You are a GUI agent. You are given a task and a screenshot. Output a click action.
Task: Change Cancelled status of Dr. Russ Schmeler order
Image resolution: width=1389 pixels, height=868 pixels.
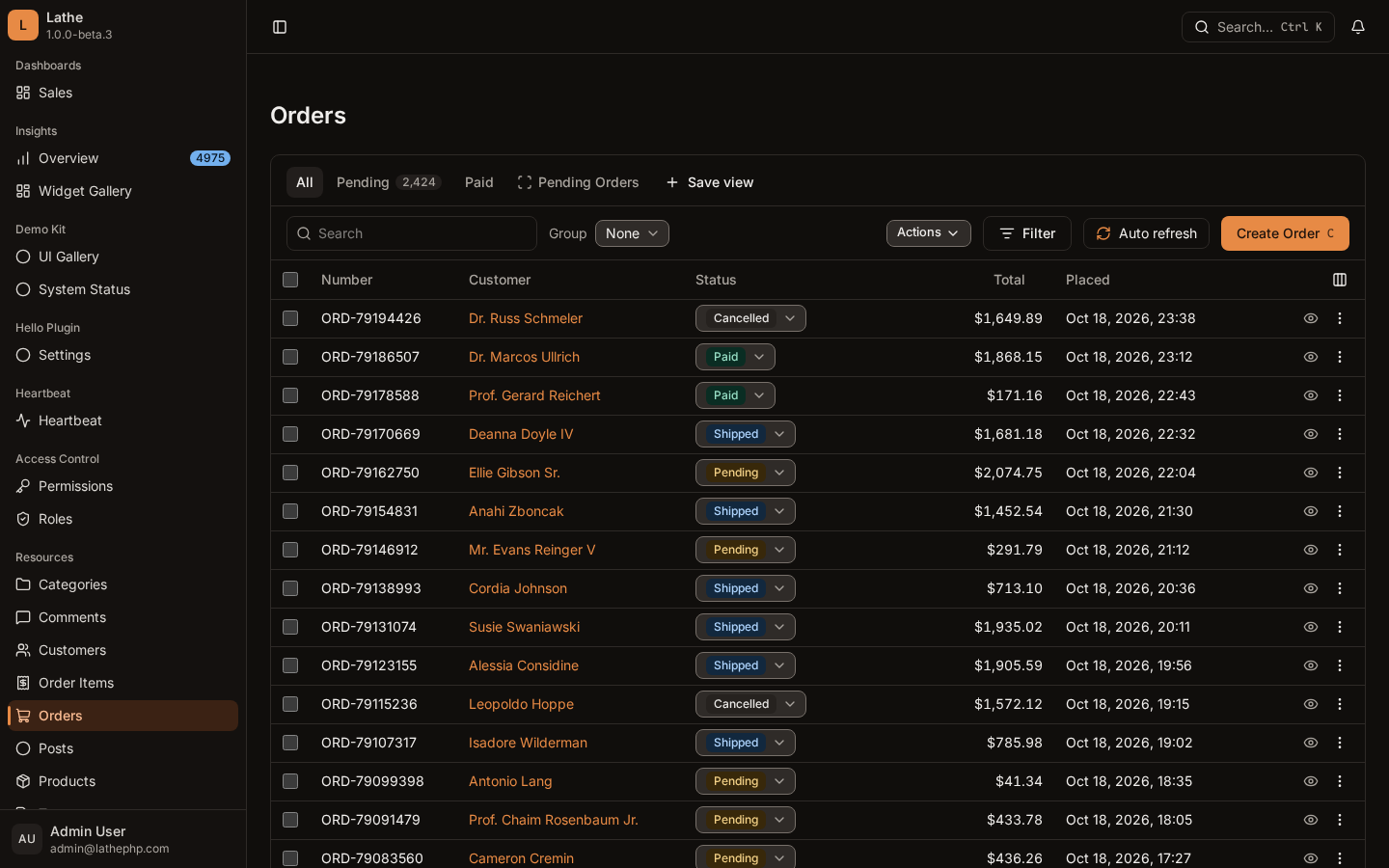click(750, 318)
